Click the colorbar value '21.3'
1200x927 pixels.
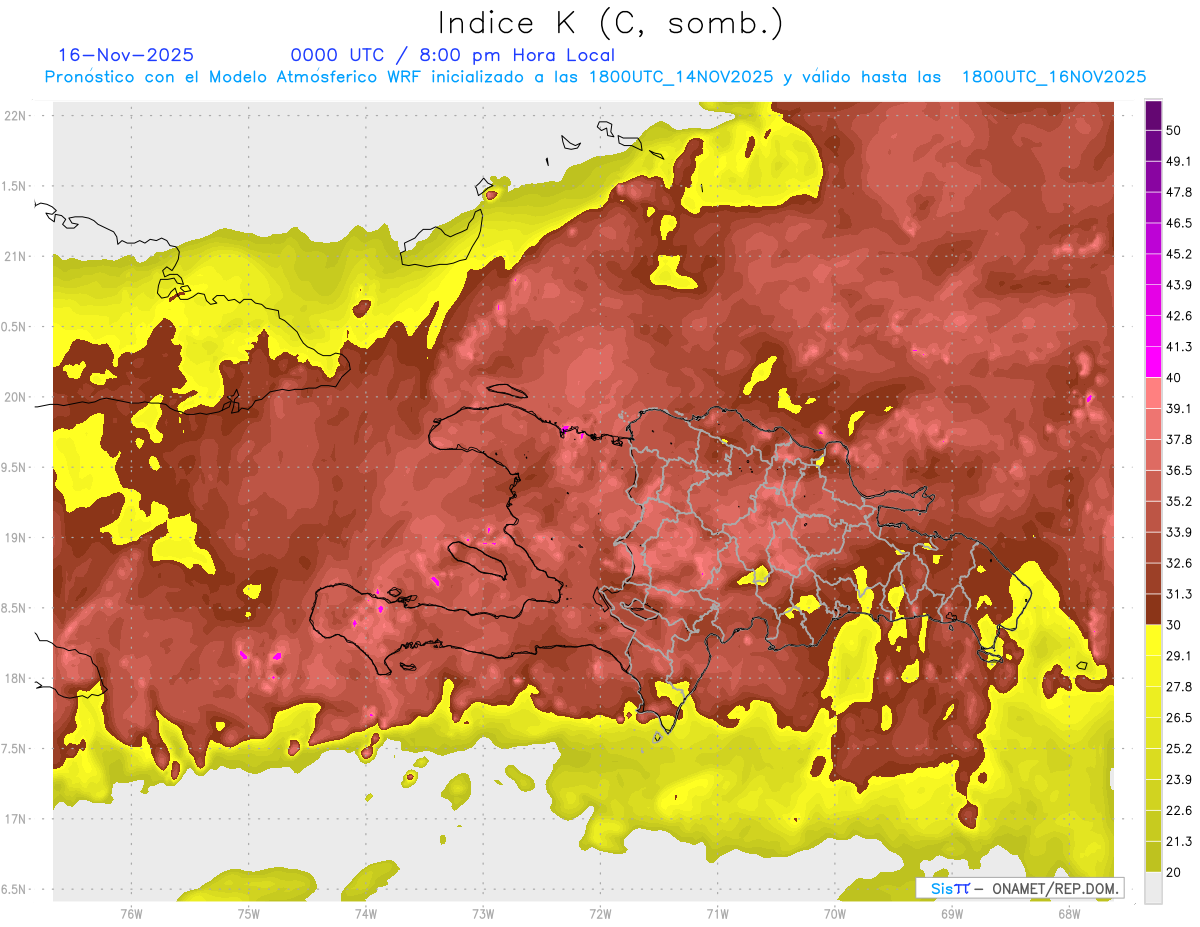tap(1179, 842)
